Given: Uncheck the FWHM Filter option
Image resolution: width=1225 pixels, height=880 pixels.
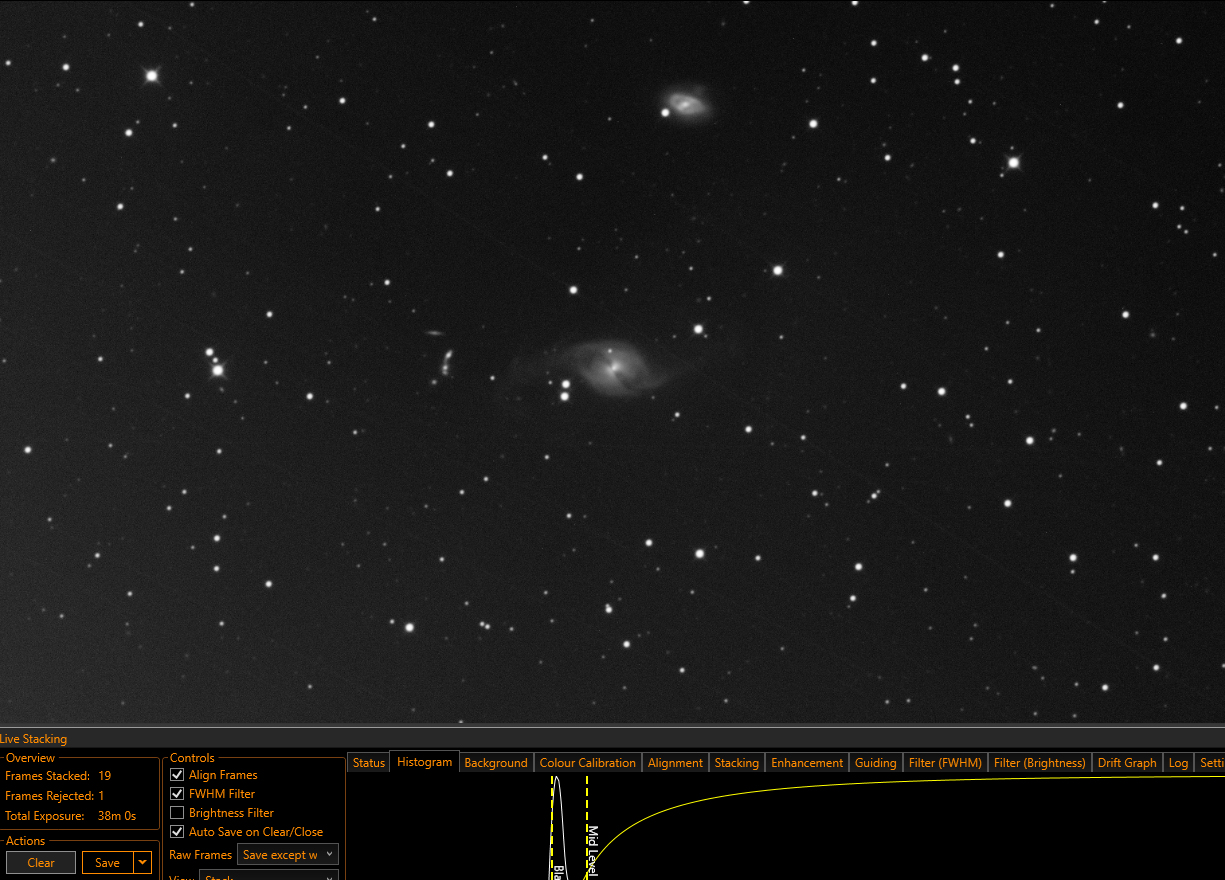Looking at the screenshot, I should (178, 794).
